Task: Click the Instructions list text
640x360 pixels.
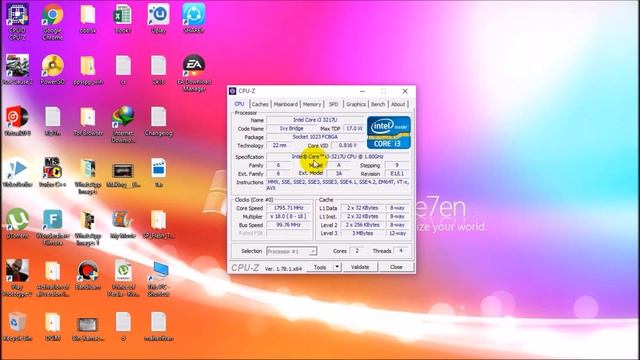Action: click(338, 185)
